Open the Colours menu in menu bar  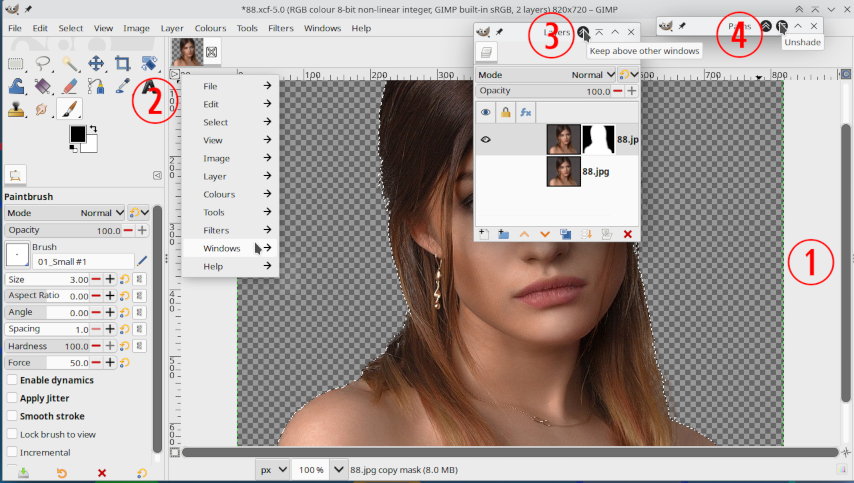pos(210,28)
